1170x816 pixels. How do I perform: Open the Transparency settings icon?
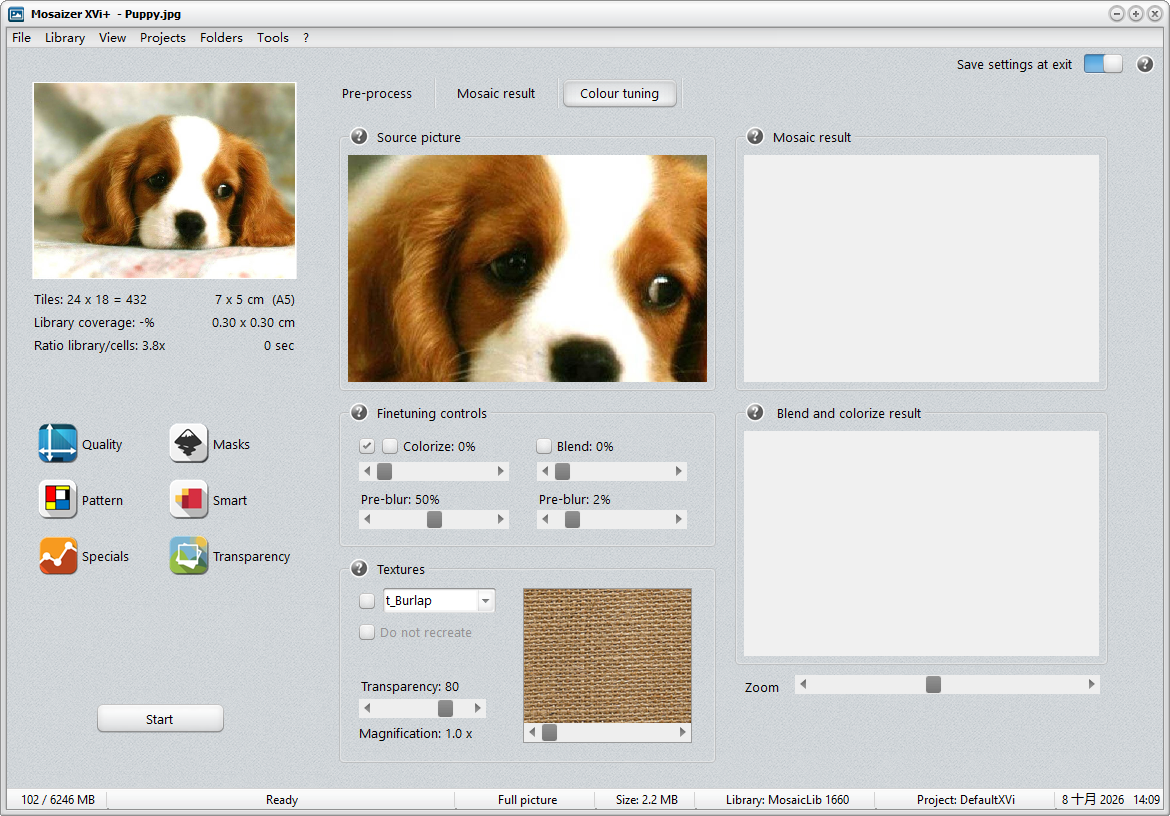(188, 556)
